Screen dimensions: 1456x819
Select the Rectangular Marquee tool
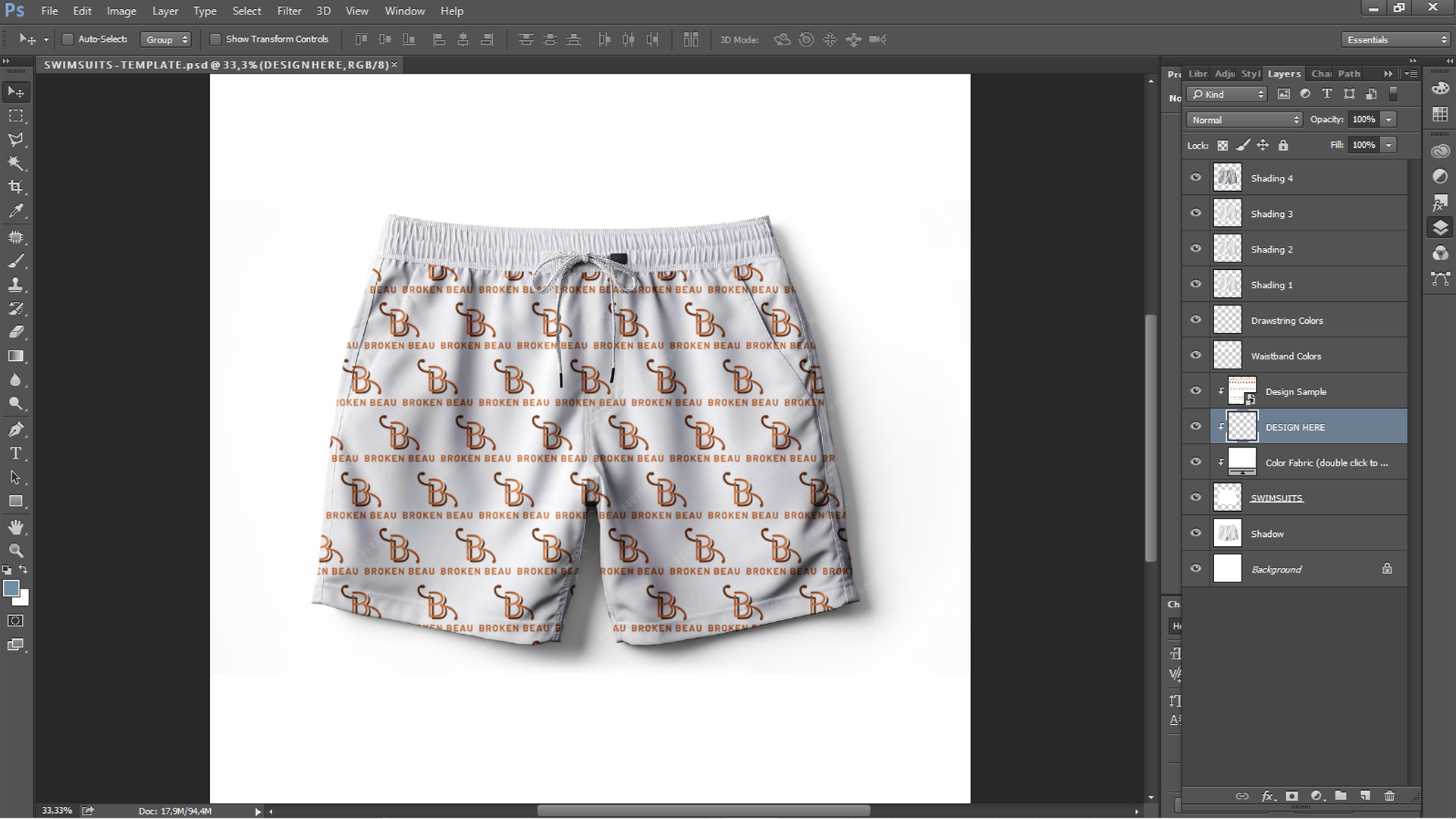[16, 116]
